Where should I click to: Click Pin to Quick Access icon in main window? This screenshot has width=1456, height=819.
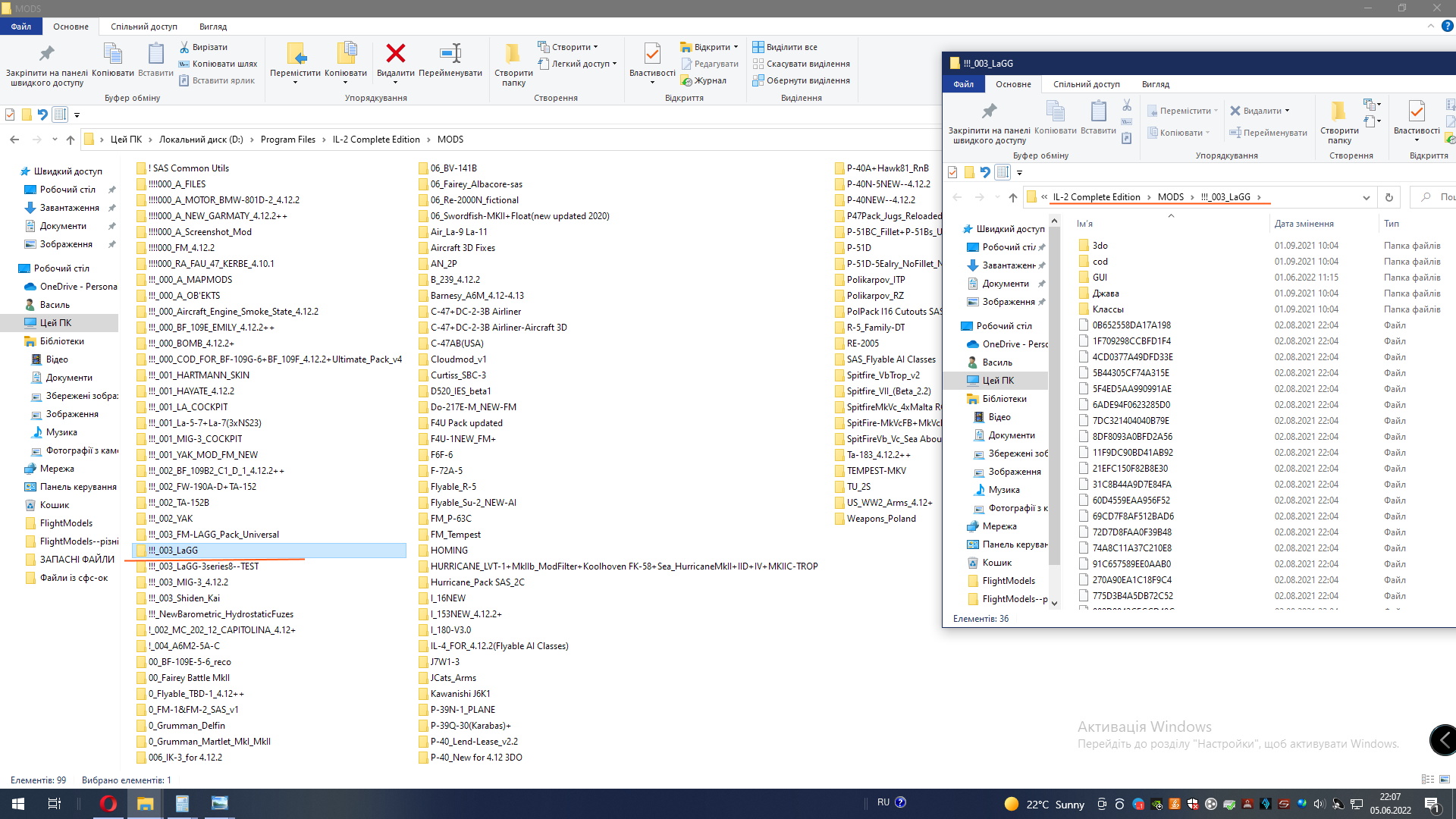click(x=46, y=54)
